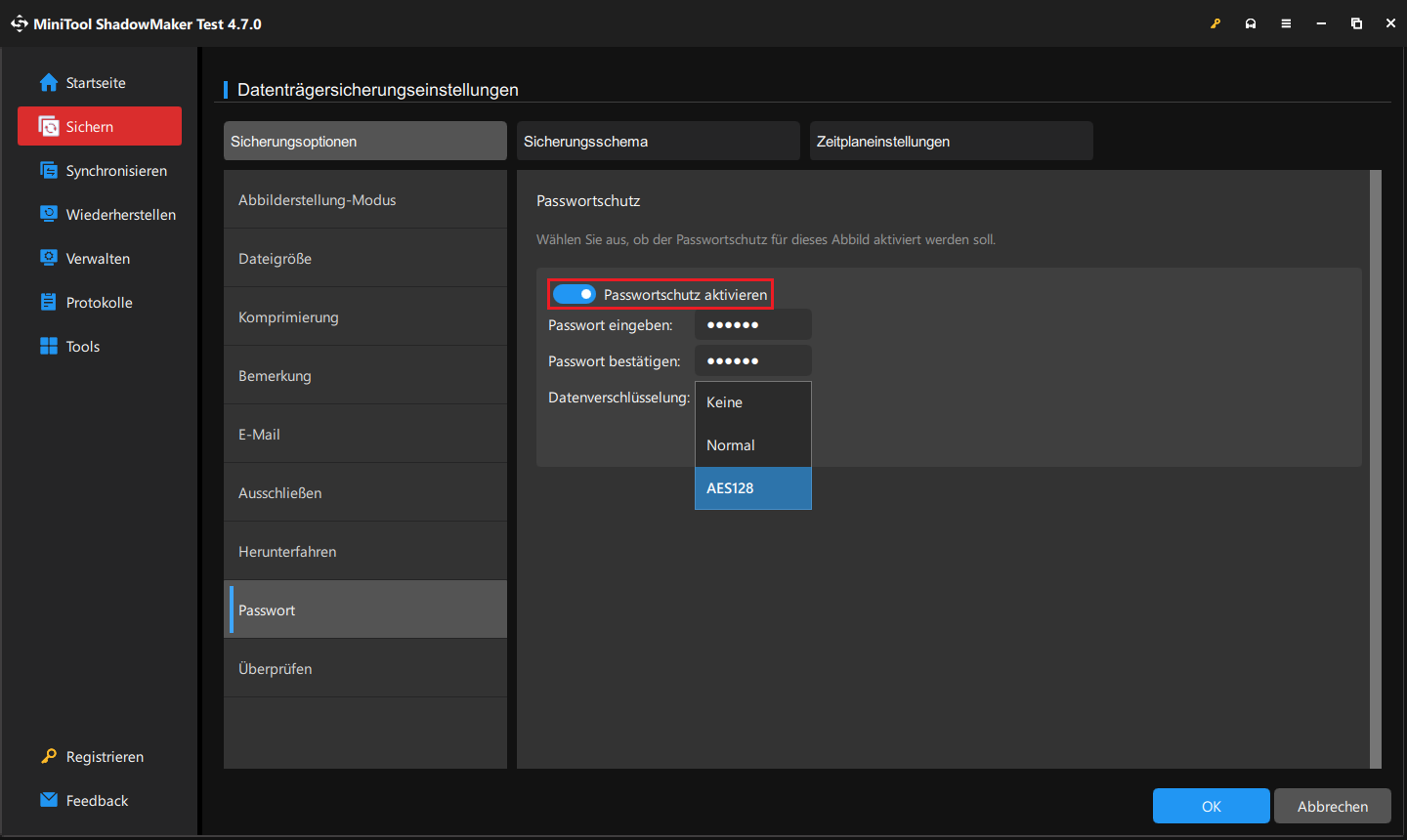Open Abbilderstellung-Modus settings
1407x840 pixels.
(x=365, y=199)
